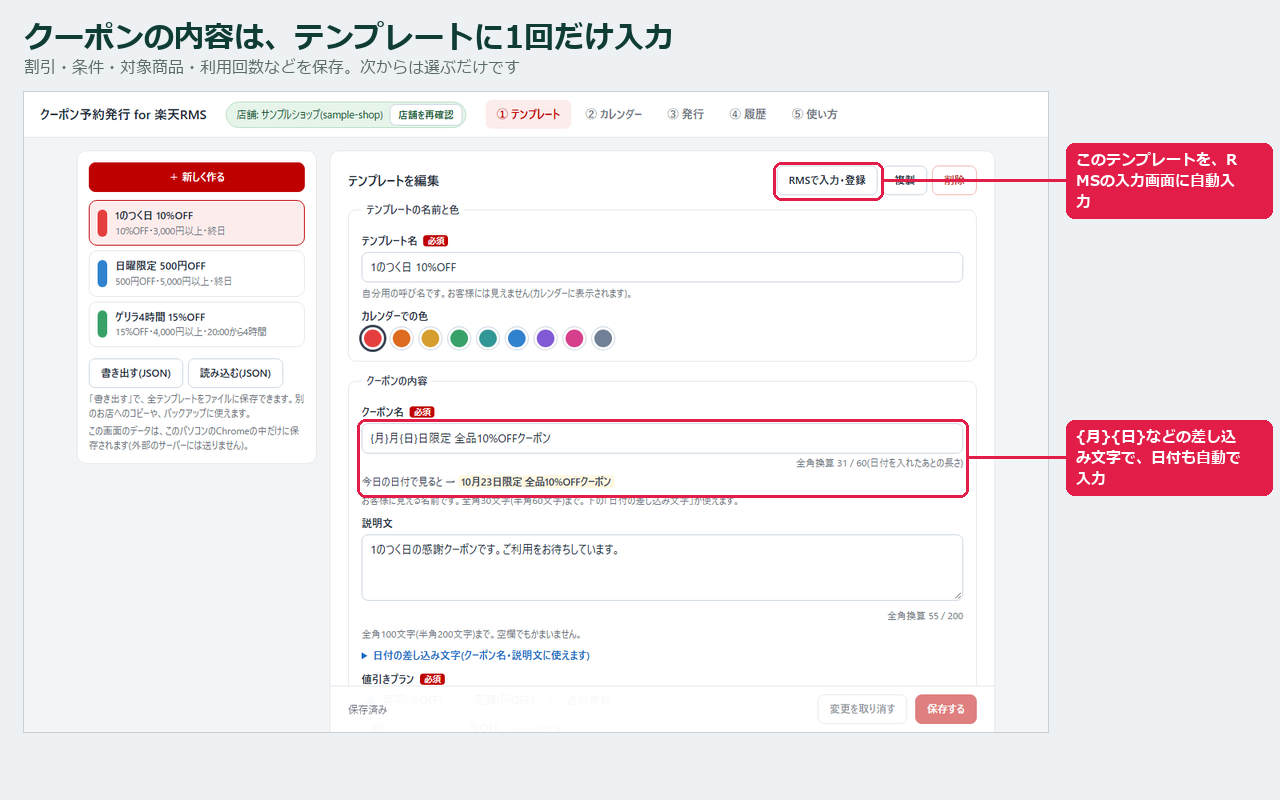Focus the クーポン名 input field
This screenshot has height=800, width=1280.
662,438
